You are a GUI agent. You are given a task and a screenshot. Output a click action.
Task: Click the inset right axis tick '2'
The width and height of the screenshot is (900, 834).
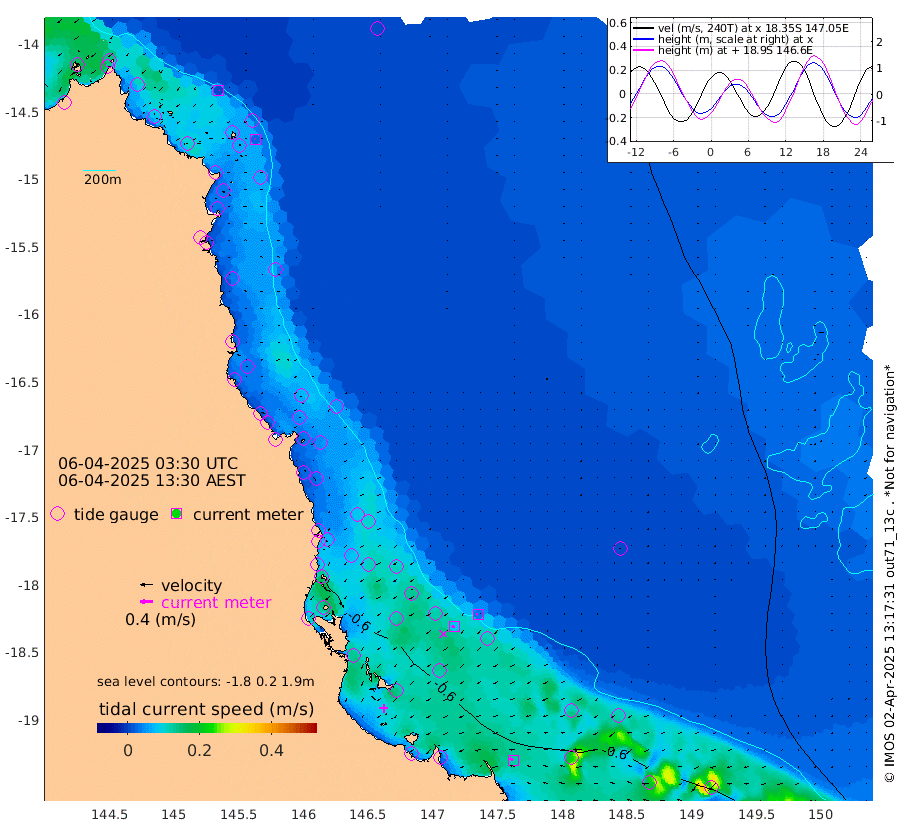(x=879, y=41)
